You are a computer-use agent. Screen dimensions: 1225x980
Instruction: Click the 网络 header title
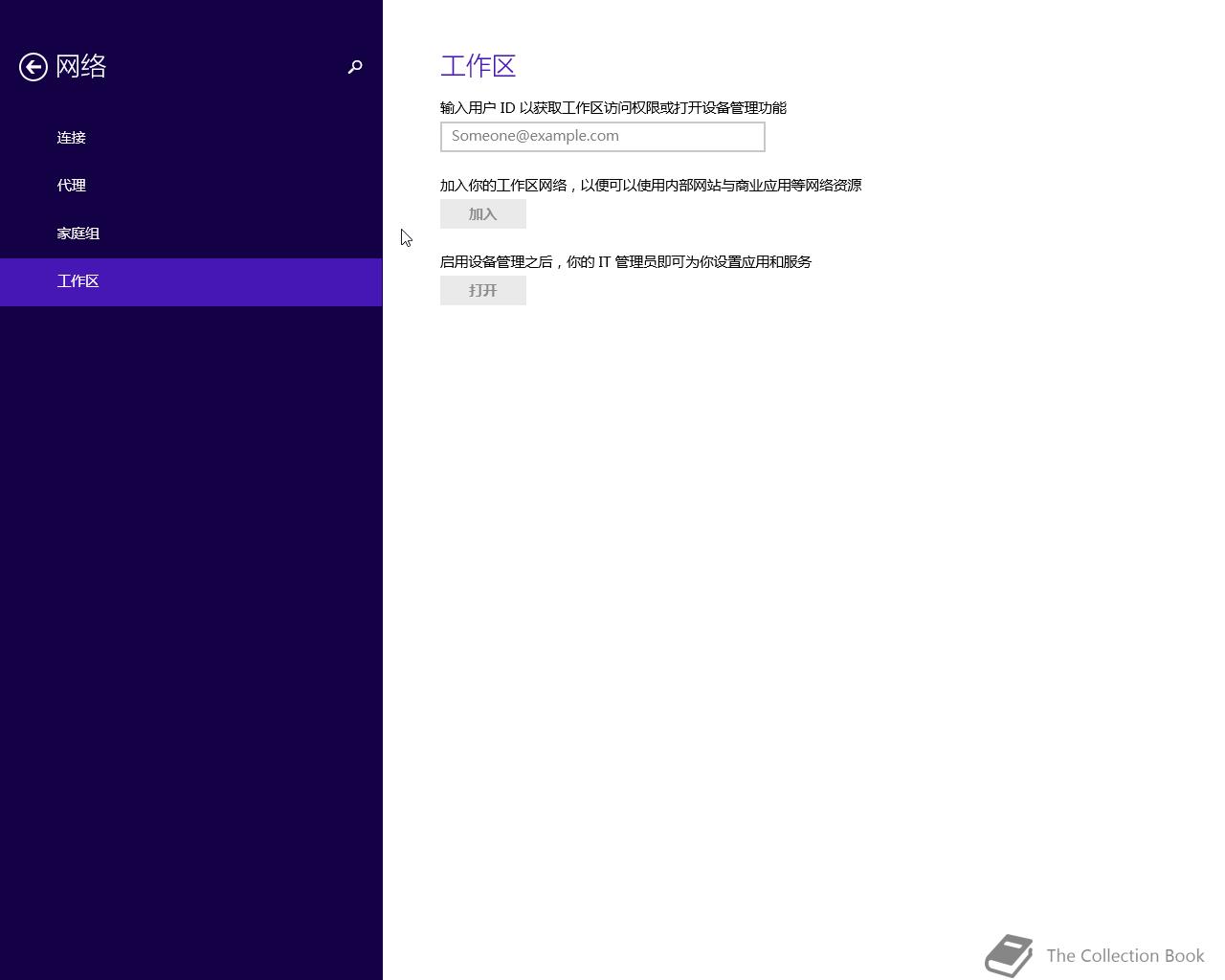click(81, 66)
